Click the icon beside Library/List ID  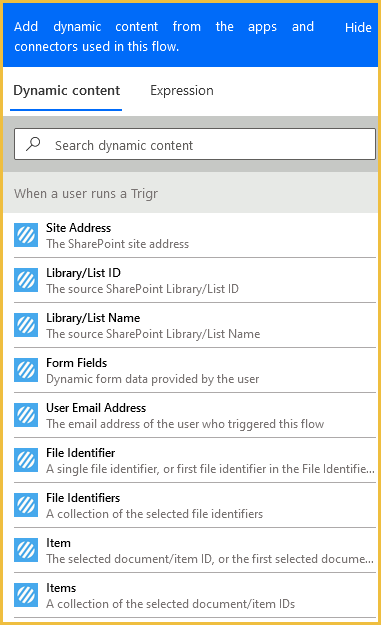point(26,280)
